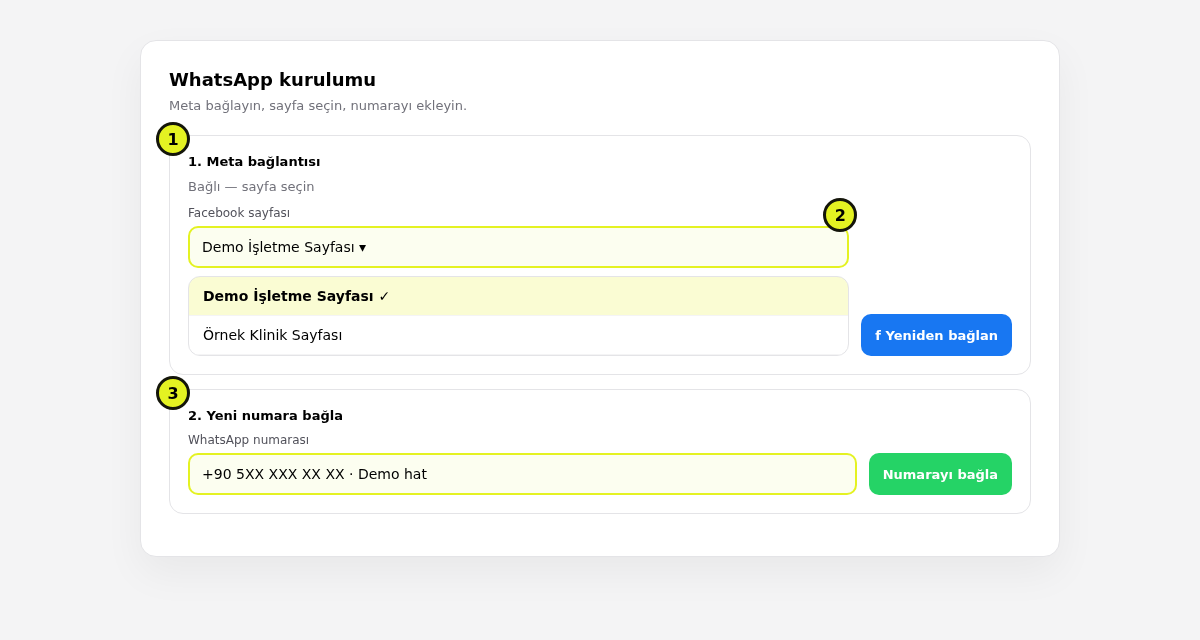Click the Yeniden bağla button

pyautogui.click(x=936, y=335)
